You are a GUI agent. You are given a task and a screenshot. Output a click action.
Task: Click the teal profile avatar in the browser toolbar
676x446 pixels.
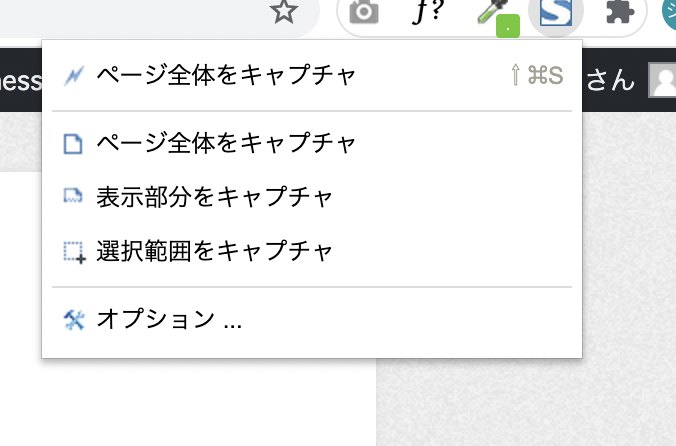[670, 14]
